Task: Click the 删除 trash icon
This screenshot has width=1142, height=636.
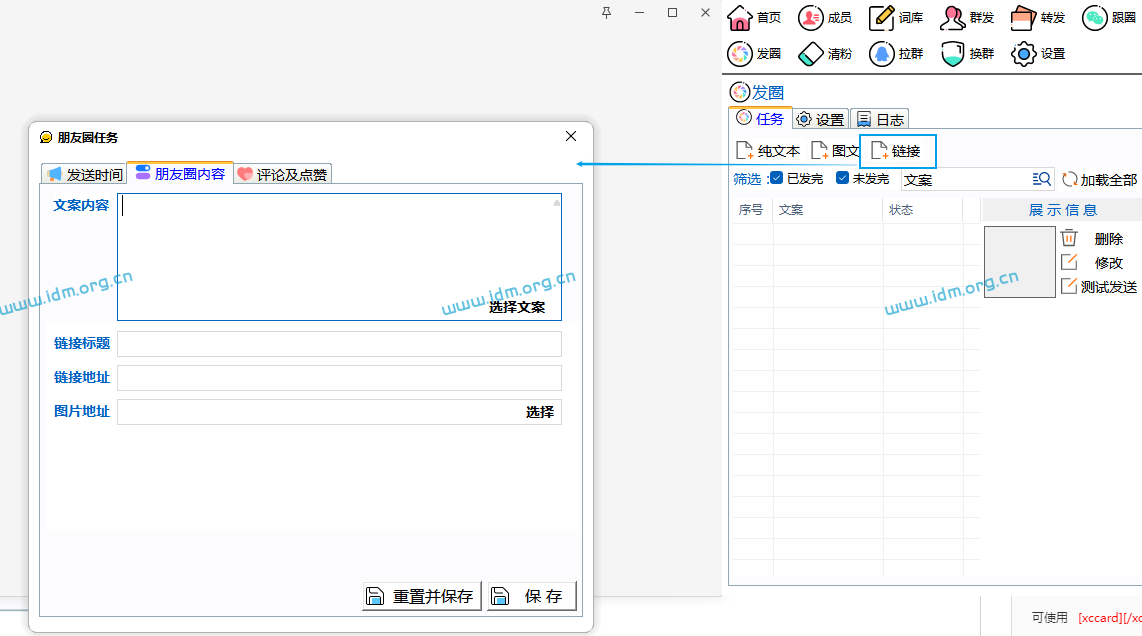Action: point(1068,237)
